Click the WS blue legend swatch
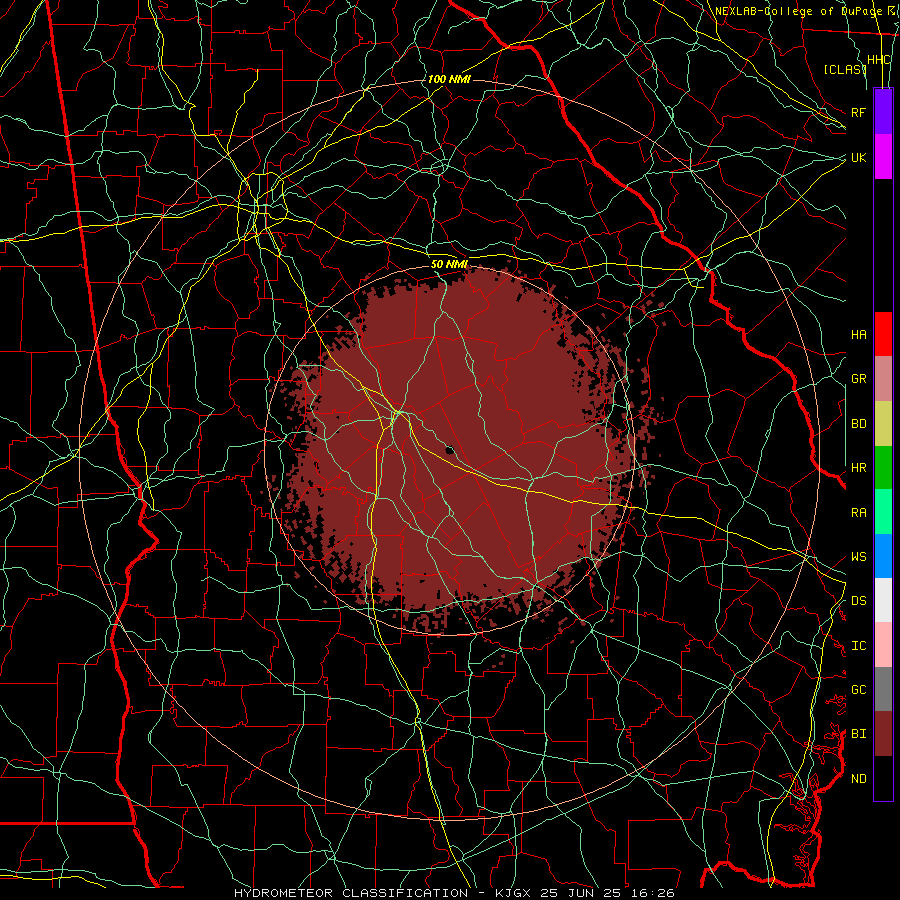900x900 pixels. (x=883, y=556)
